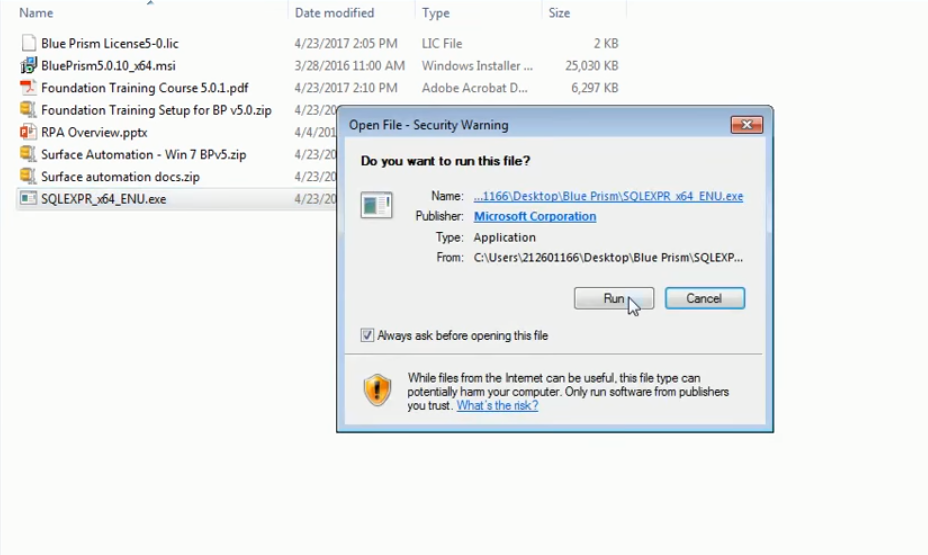Screen dimensions: 928x555
Task: Open the What's the risk? link
Action: [497, 405]
